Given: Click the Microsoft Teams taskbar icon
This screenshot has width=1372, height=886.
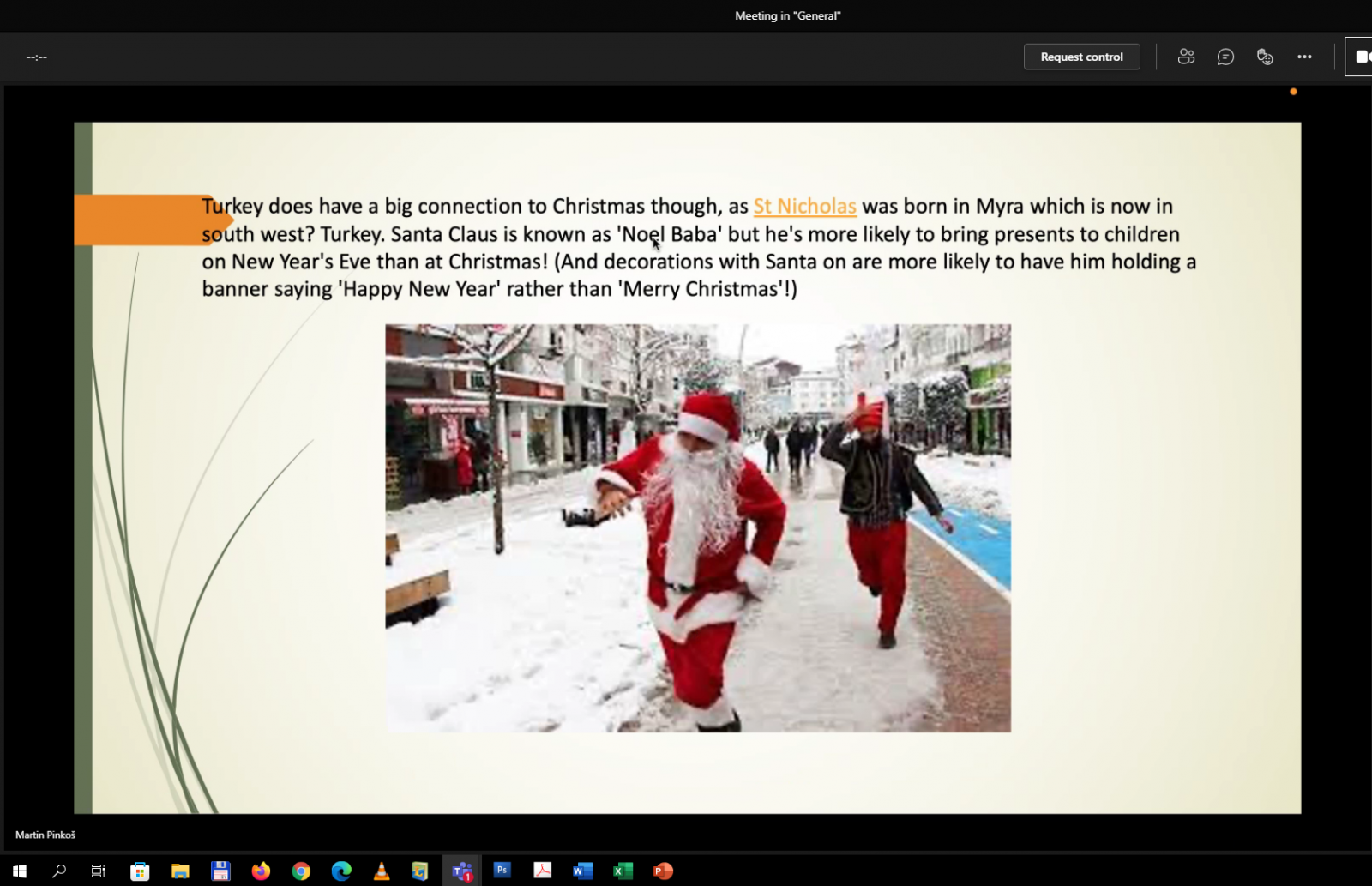Looking at the screenshot, I should click(462, 871).
